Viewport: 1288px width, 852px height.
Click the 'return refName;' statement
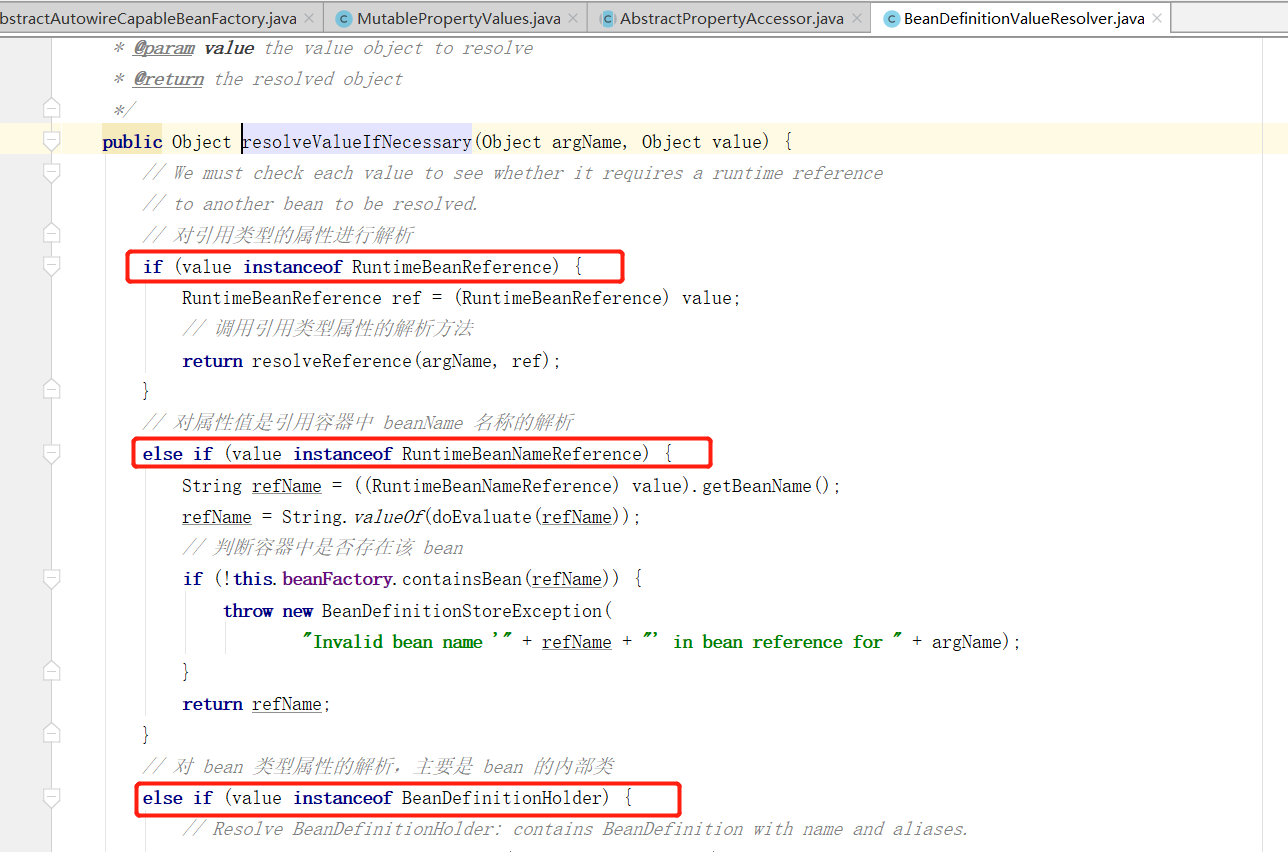256,704
